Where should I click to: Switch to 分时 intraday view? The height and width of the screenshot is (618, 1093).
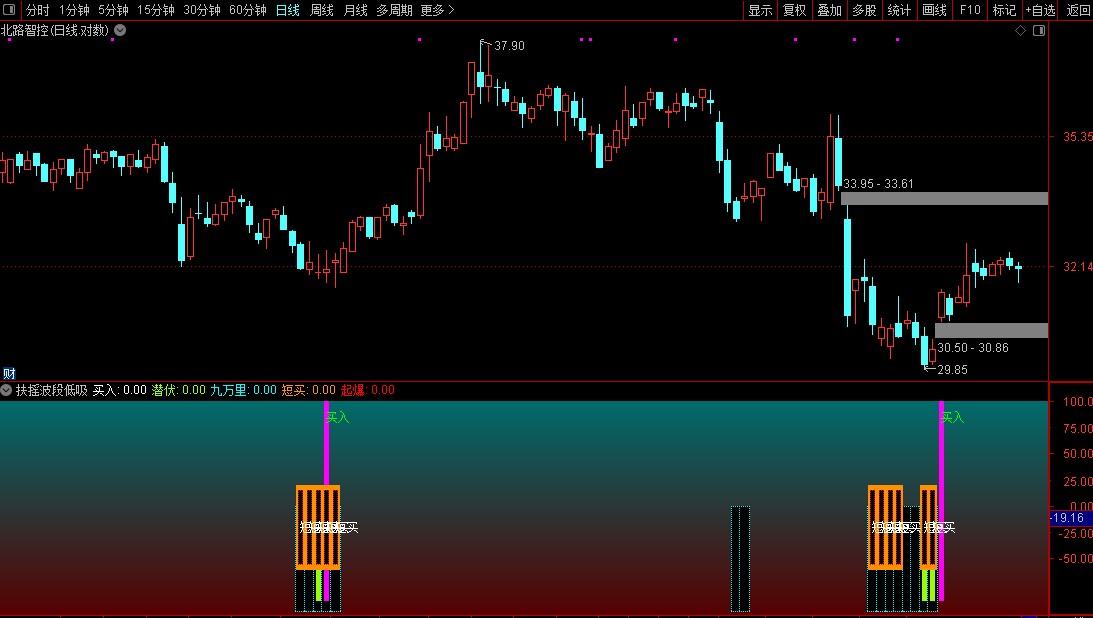click(x=38, y=10)
